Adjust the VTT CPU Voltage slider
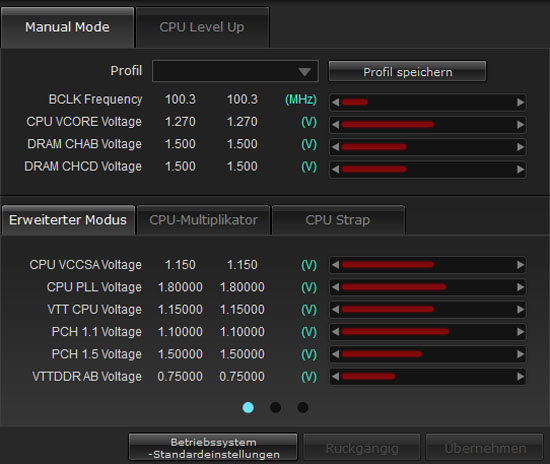The height and width of the screenshot is (464, 550). (428, 309)
